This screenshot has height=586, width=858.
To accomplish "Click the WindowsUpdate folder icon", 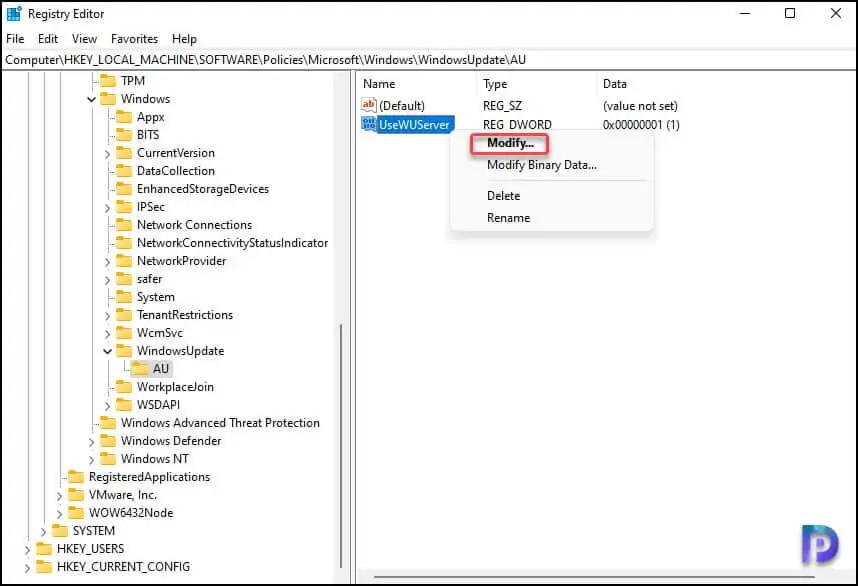I will pyautogui.click(x=124, y=351).
